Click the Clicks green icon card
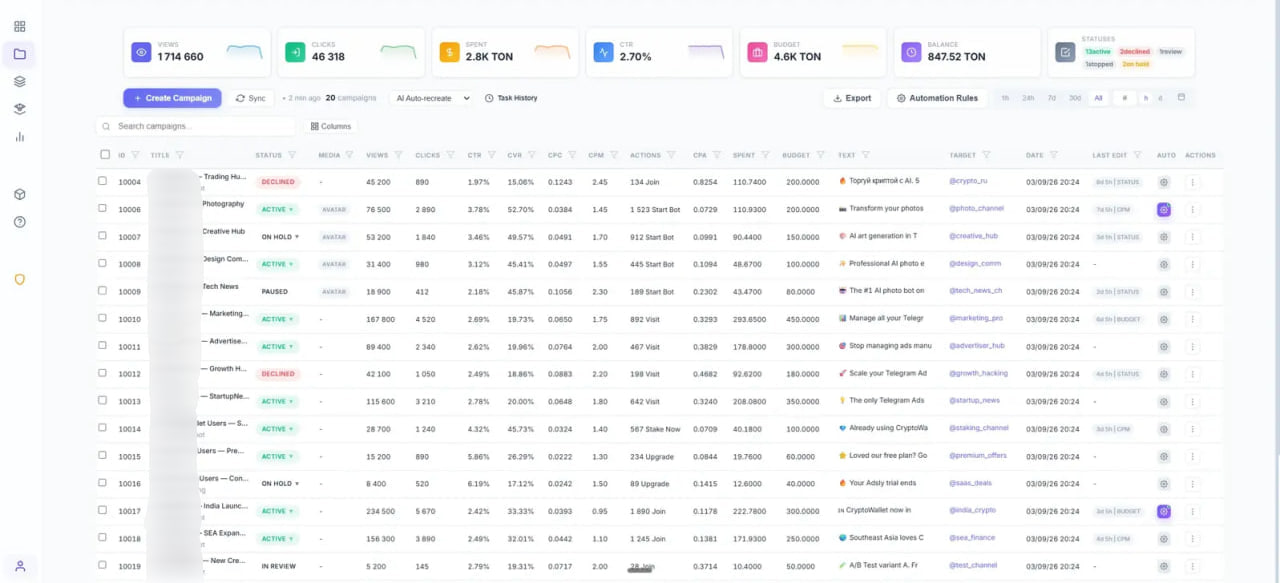 (x=295, y=52)
